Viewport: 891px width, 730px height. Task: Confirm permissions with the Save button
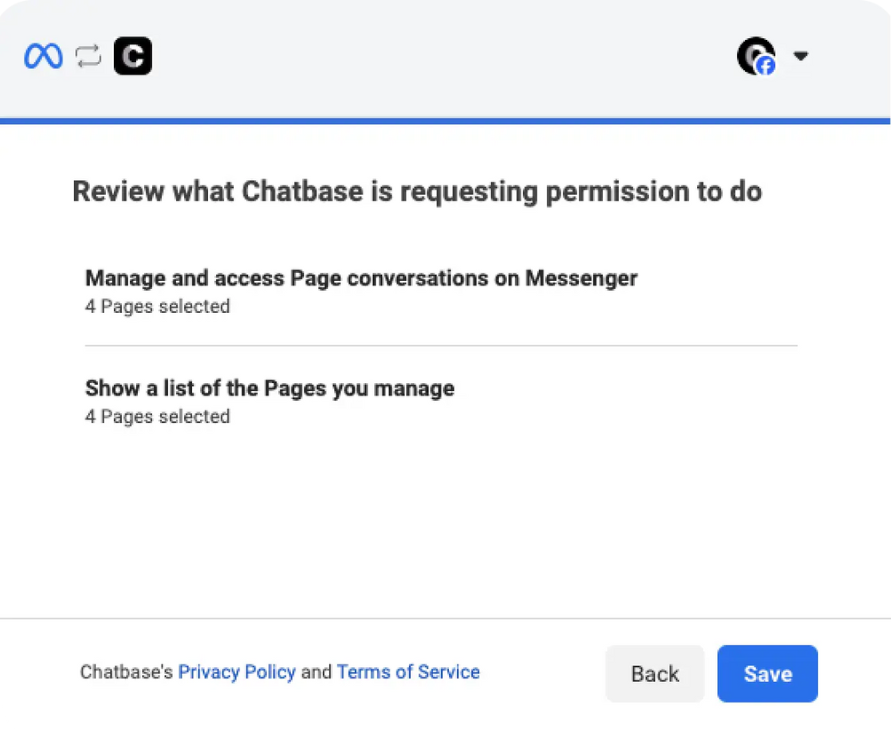point(767,674)
